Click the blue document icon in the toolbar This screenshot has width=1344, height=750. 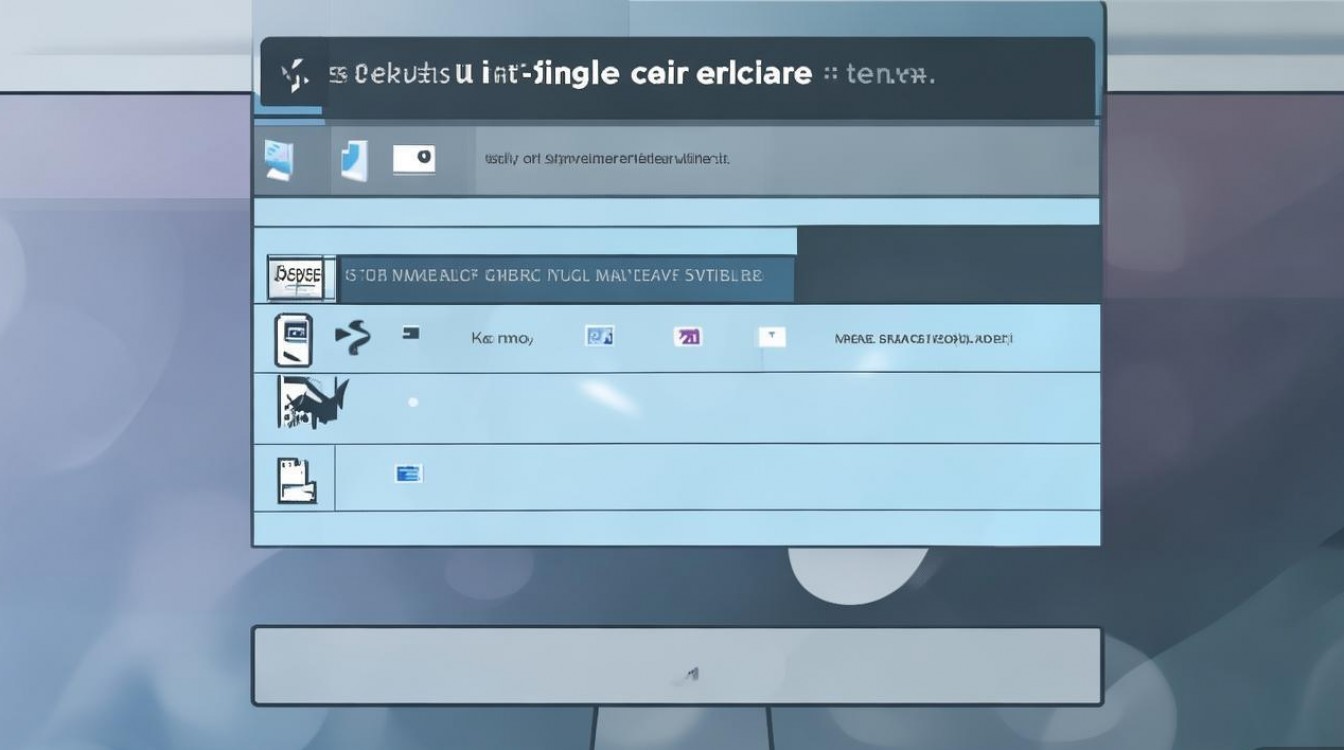tap(354, 160)
